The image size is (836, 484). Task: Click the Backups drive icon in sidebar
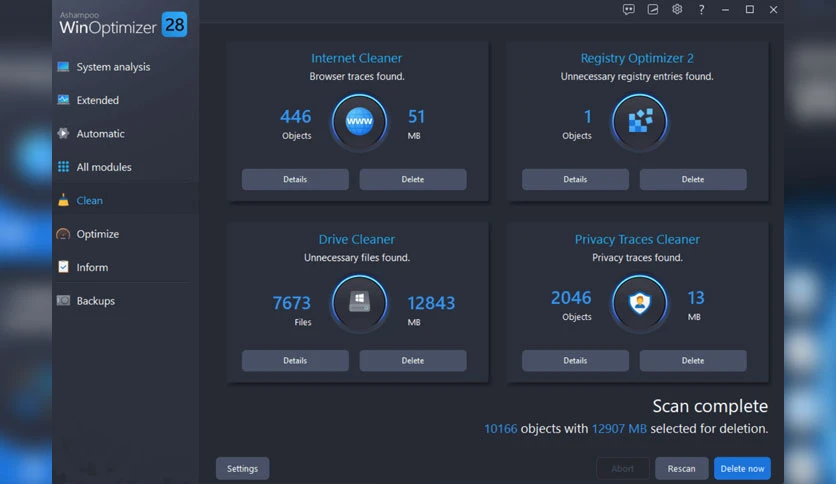tap(63, 301)
